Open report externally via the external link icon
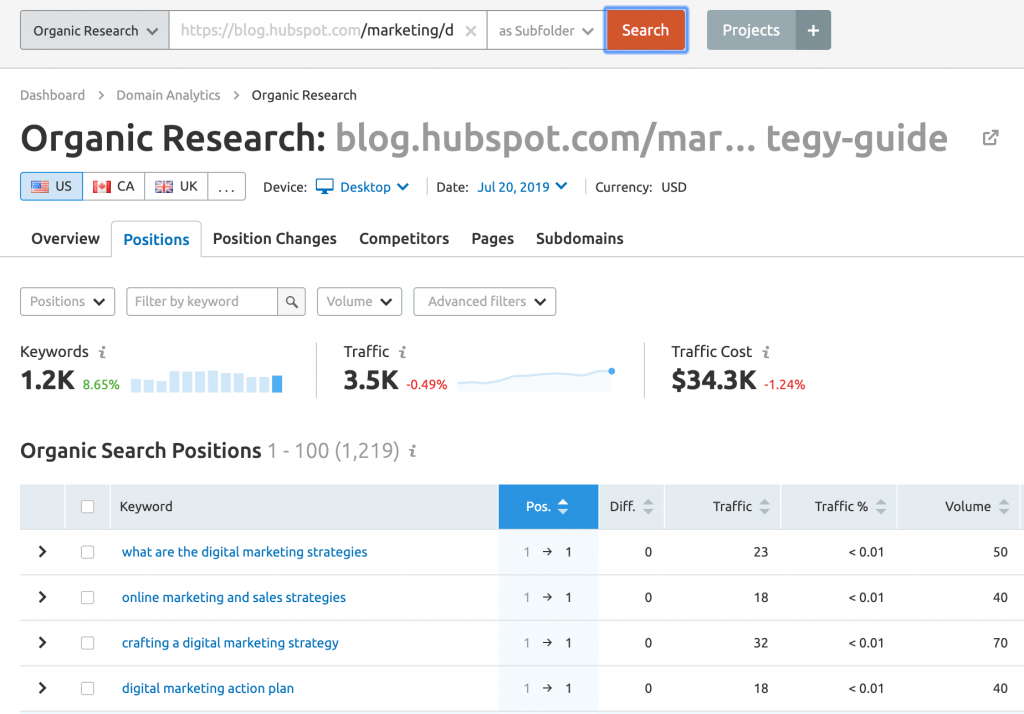This screenshot has height=714, width=1024. [989, 139]
